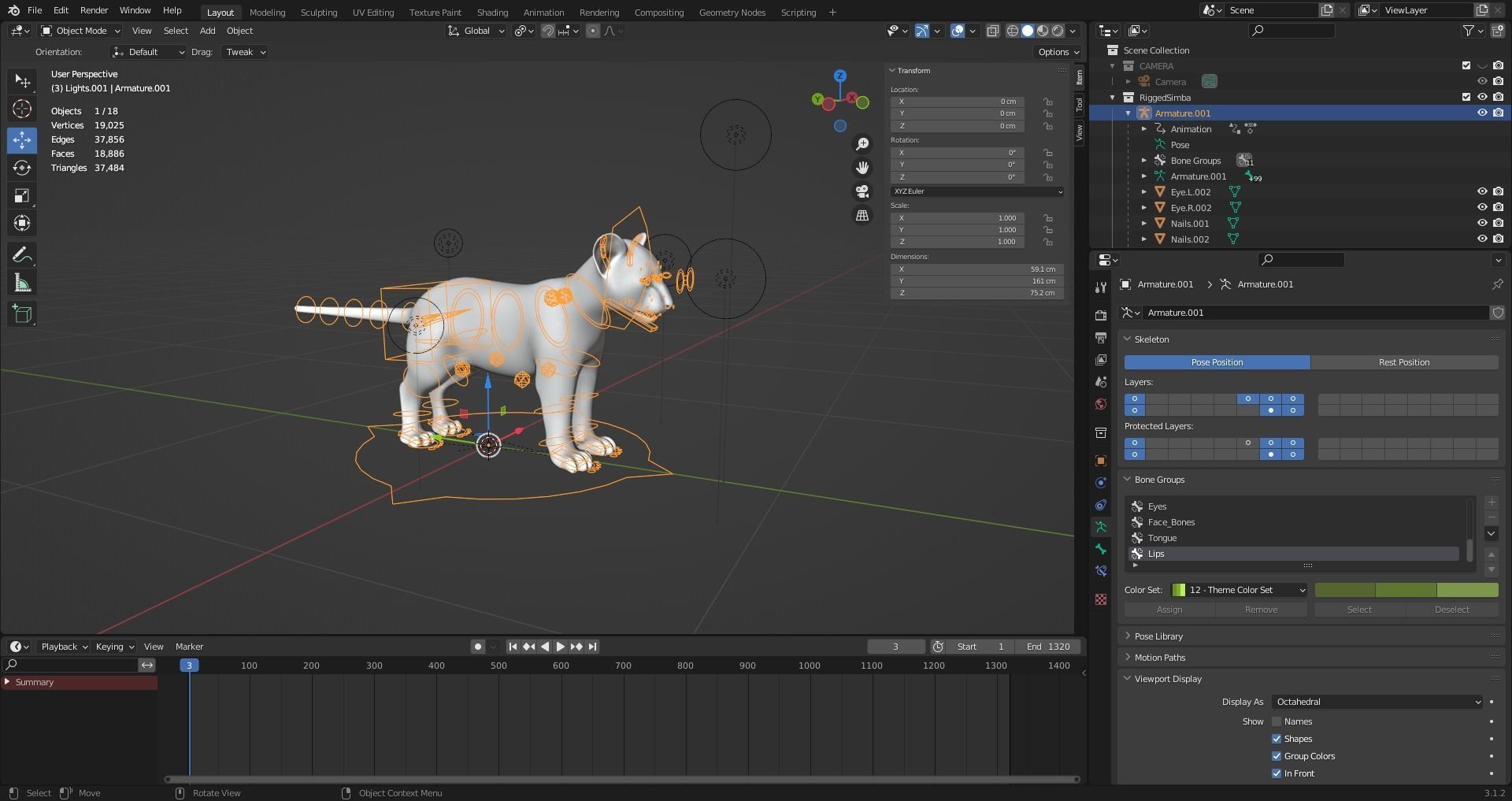Open the Output properties tab icon
The height and width of the screenshot is (801, 1512).
click(1101, 337)
